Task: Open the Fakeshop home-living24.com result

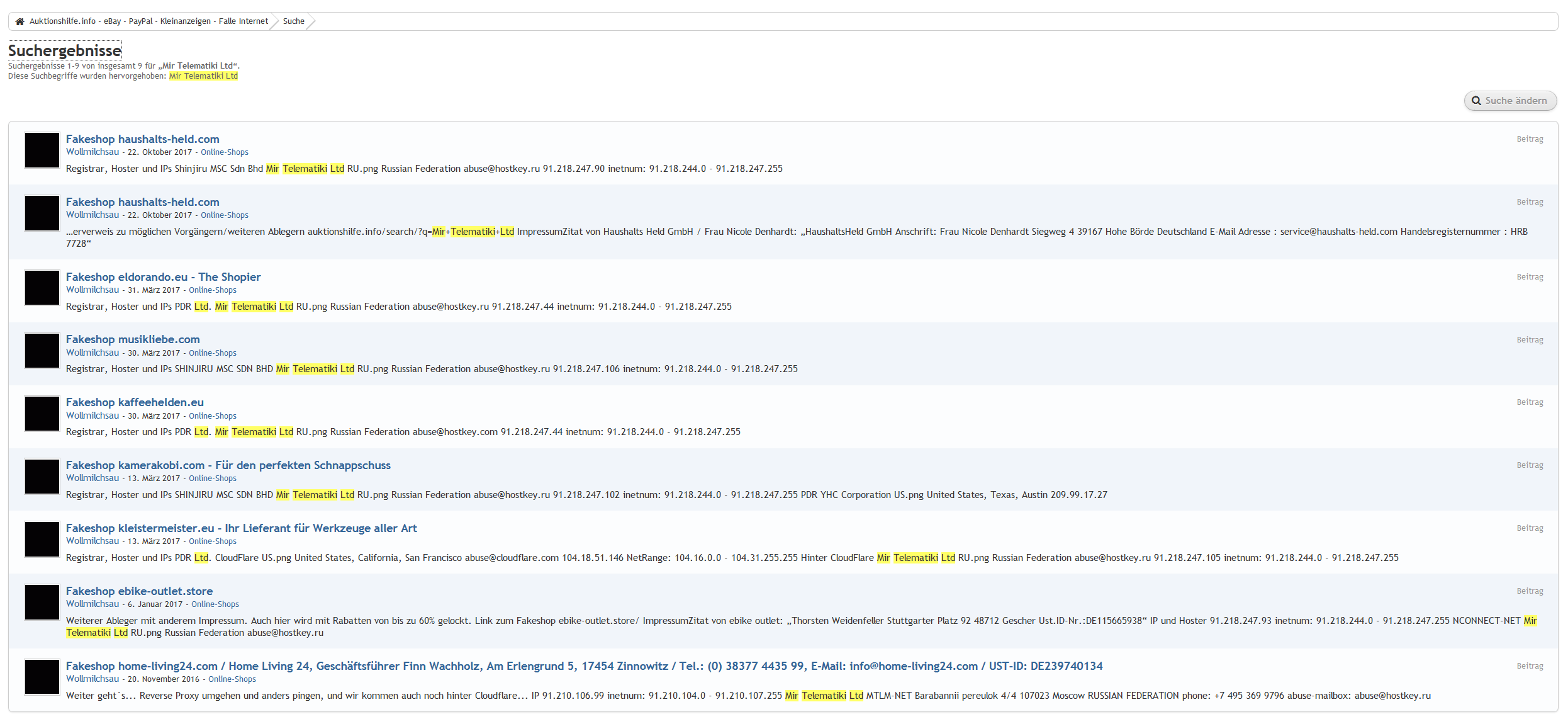Action: click(584, 666)
